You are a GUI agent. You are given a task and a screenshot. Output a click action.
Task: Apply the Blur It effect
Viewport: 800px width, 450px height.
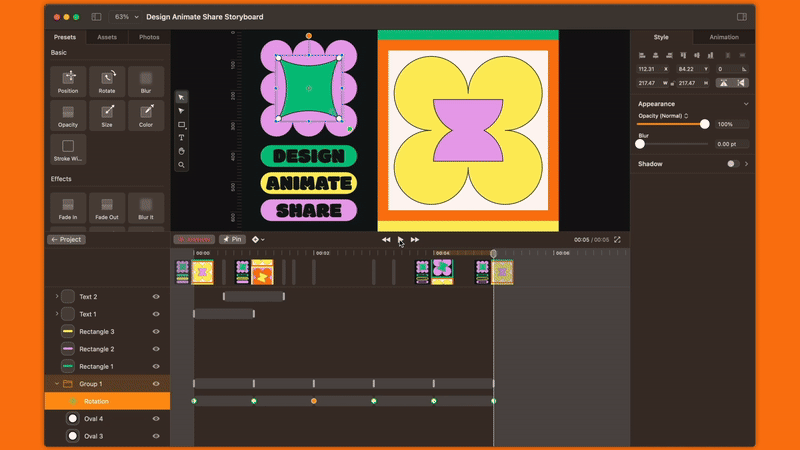[146, 208]
